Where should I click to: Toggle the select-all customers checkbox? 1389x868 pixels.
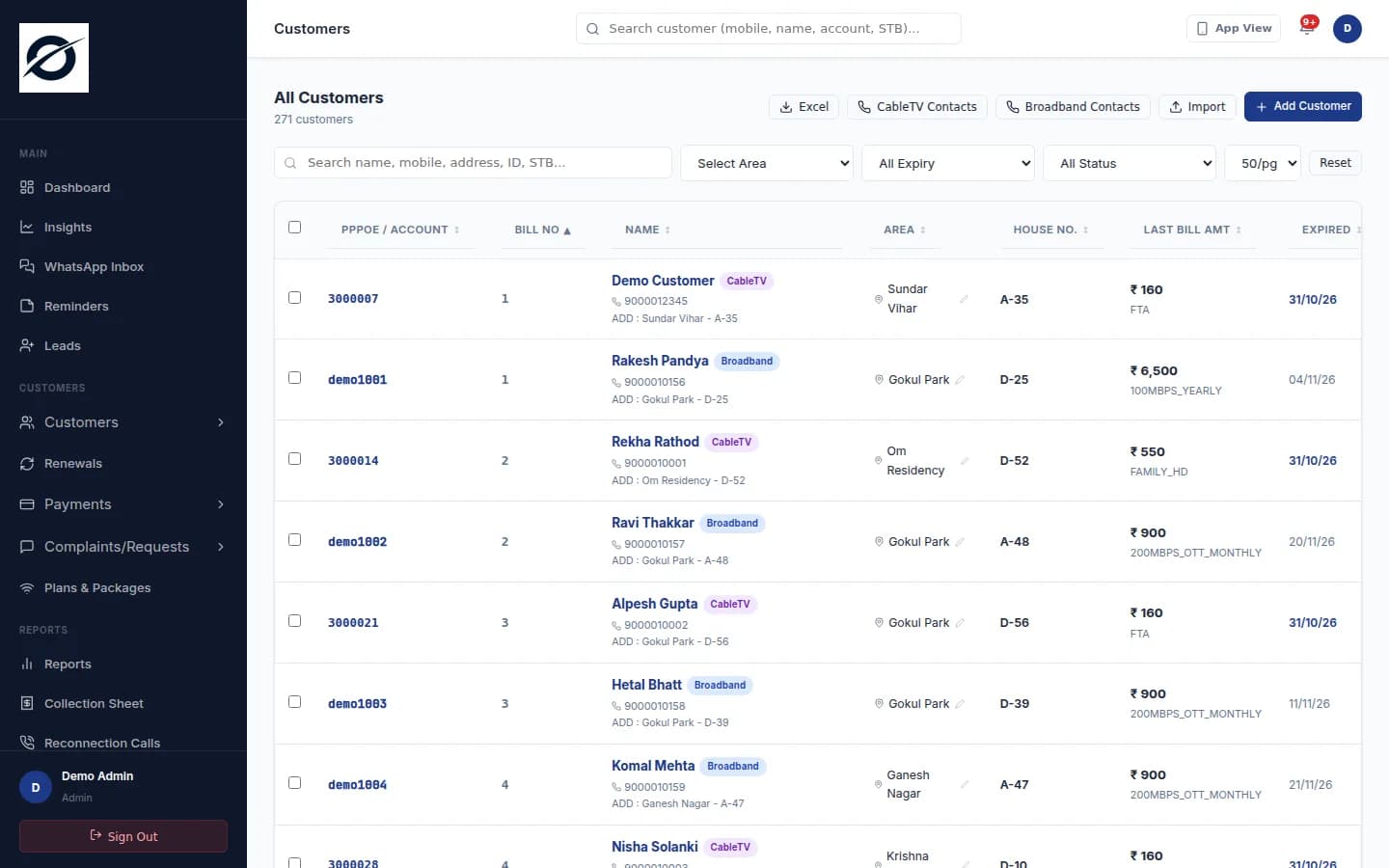pos(295,228)
